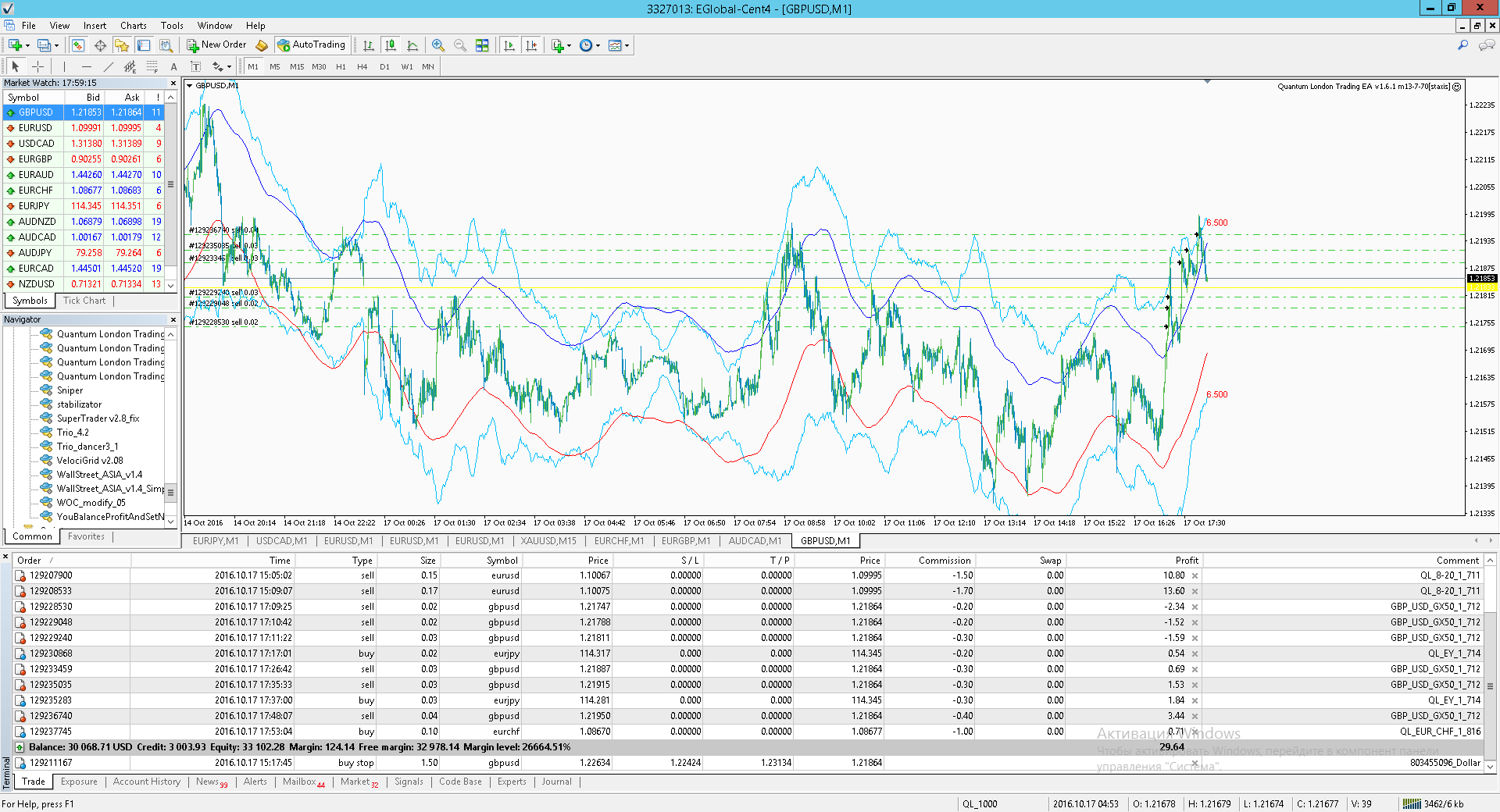
Task: Select the draw trendline tool
Action: tap(109, 66)
